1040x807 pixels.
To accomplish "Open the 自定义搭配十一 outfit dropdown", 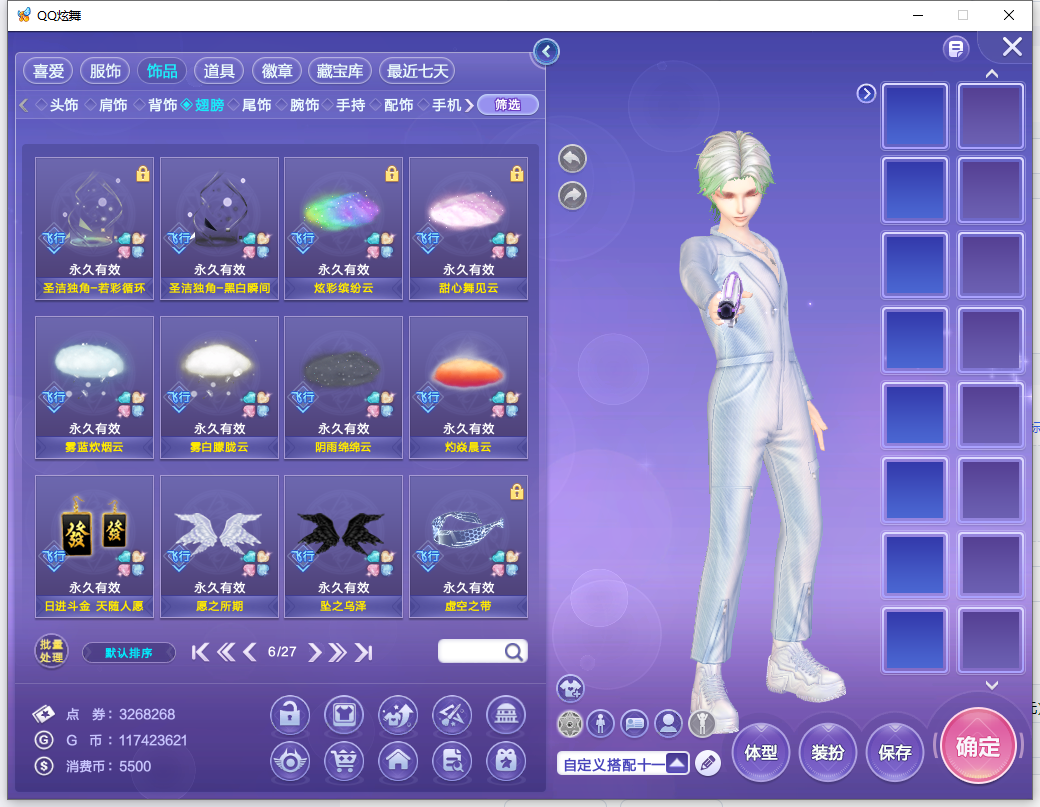I will click(x=677, y=763).
